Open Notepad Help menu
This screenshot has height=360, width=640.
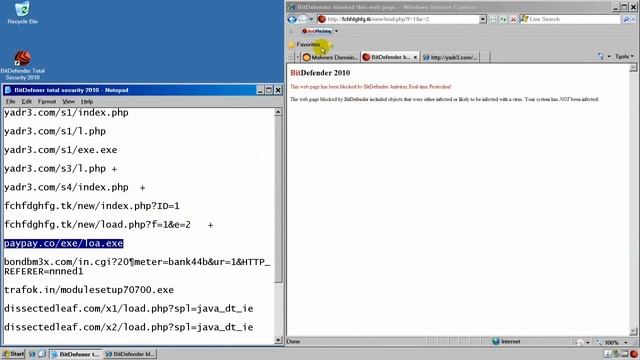(87, 101)
